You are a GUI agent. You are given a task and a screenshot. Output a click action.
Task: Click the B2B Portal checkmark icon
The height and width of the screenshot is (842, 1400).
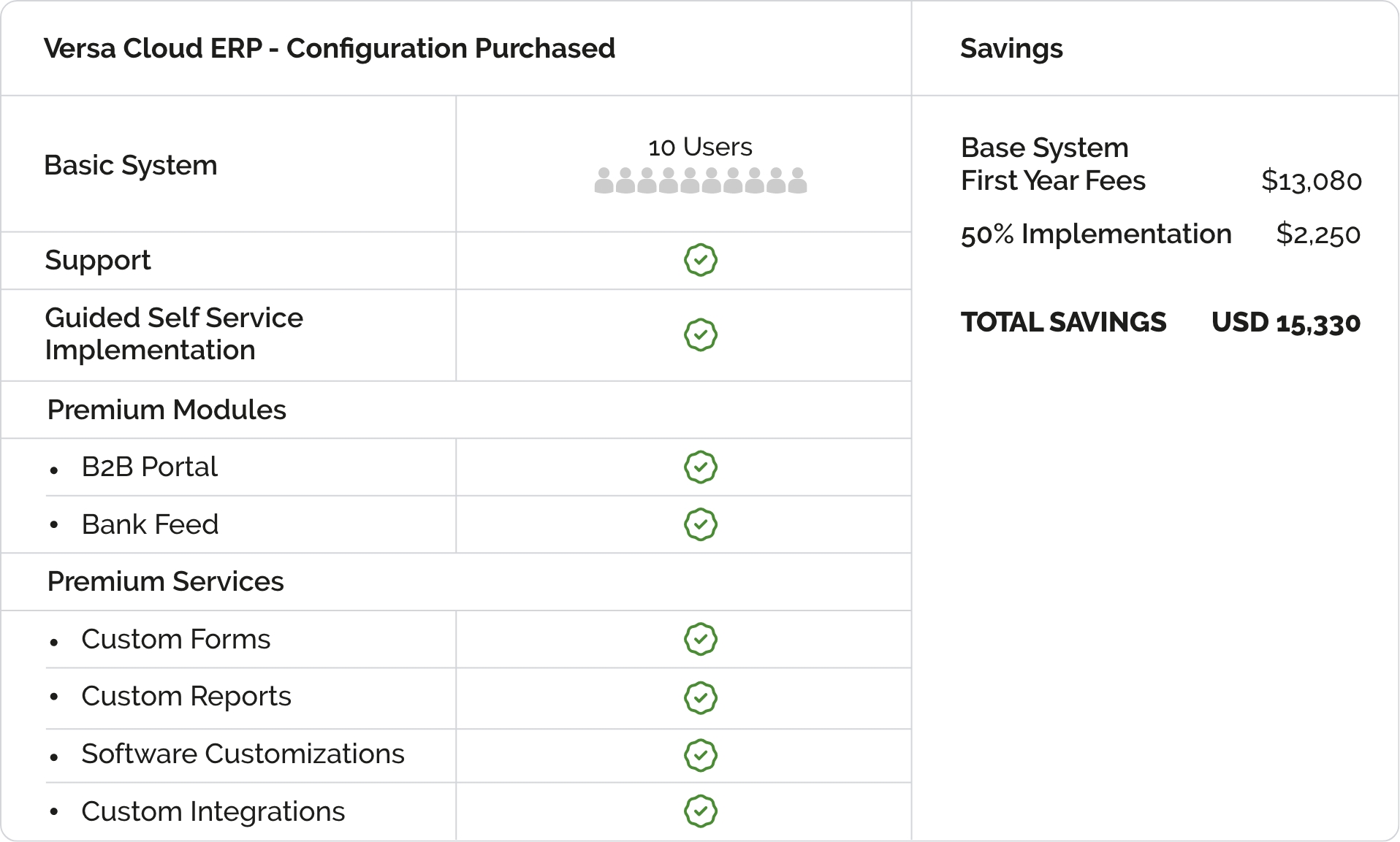(x=700, y=467)
